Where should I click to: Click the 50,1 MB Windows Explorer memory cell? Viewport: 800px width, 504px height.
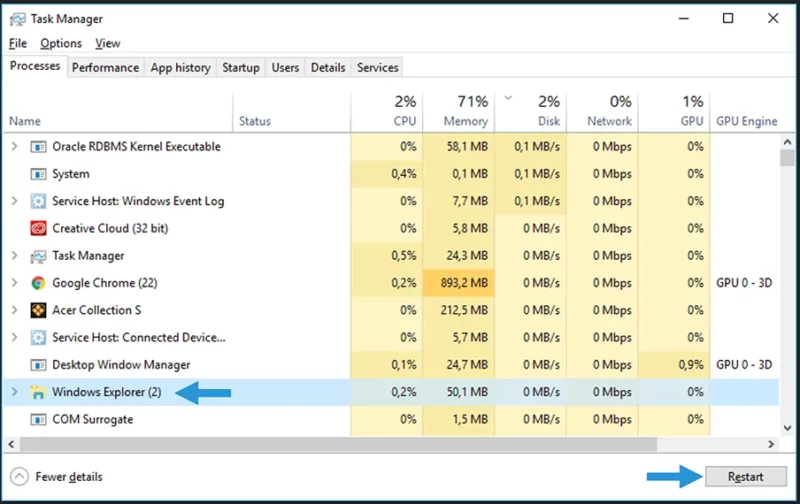[x=458, y=392]
